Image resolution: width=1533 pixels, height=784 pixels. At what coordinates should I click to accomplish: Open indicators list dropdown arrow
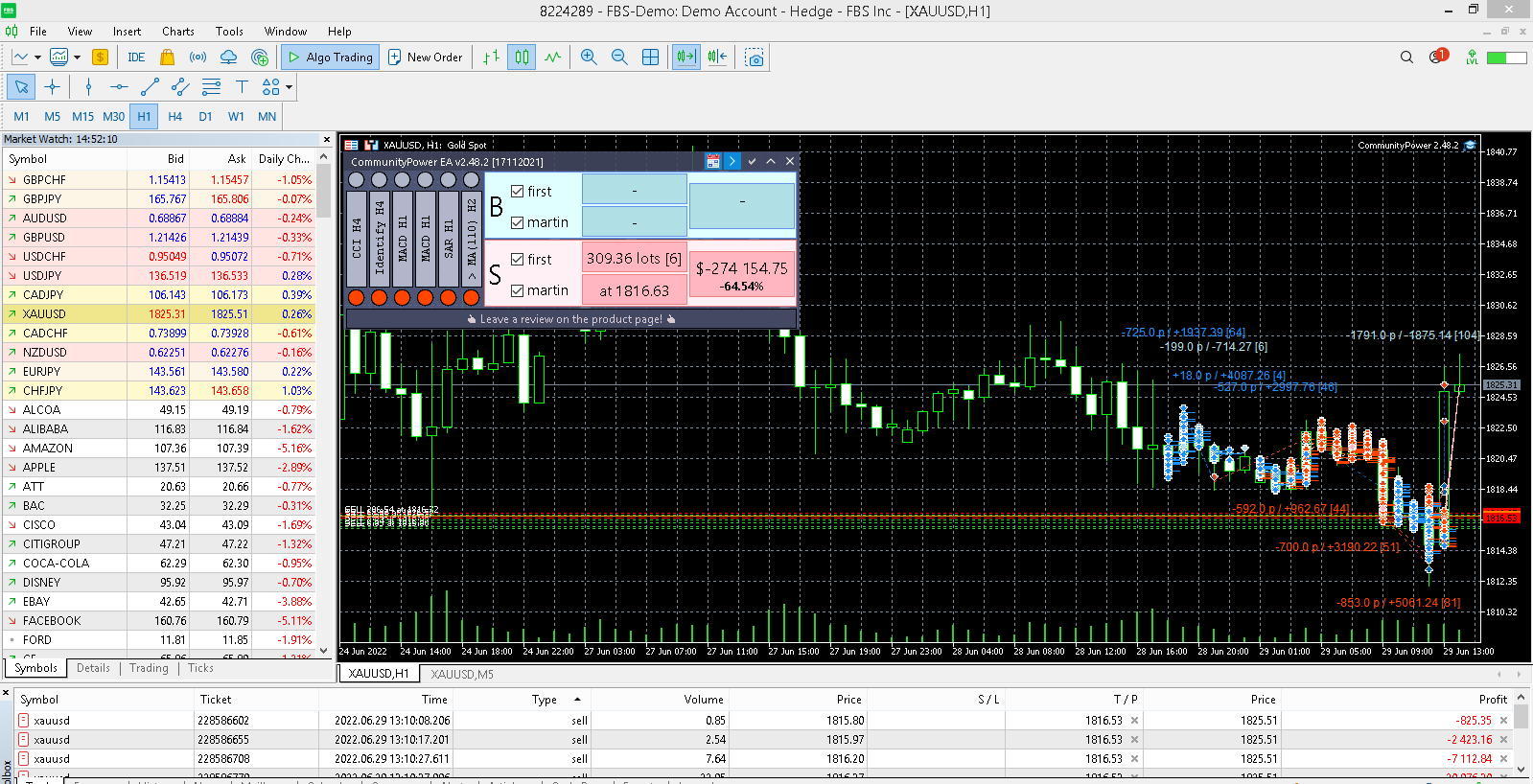77,58
